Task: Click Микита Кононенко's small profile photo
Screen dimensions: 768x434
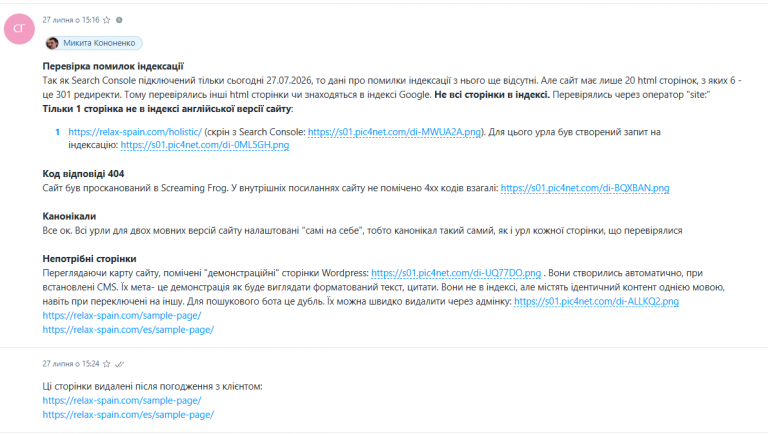Action: click(x=52, y=43)
